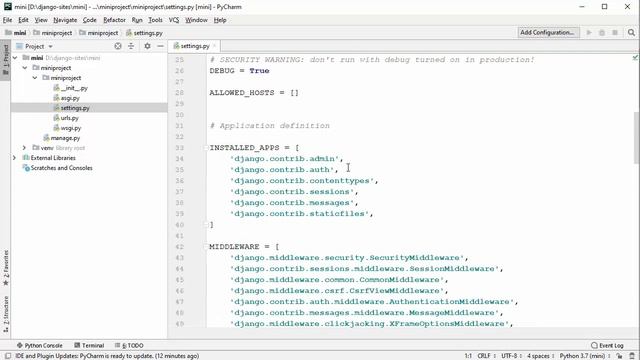Open the Event Log tool window
Viewport: 640px width, 360px height.
(x=607, y=346)
